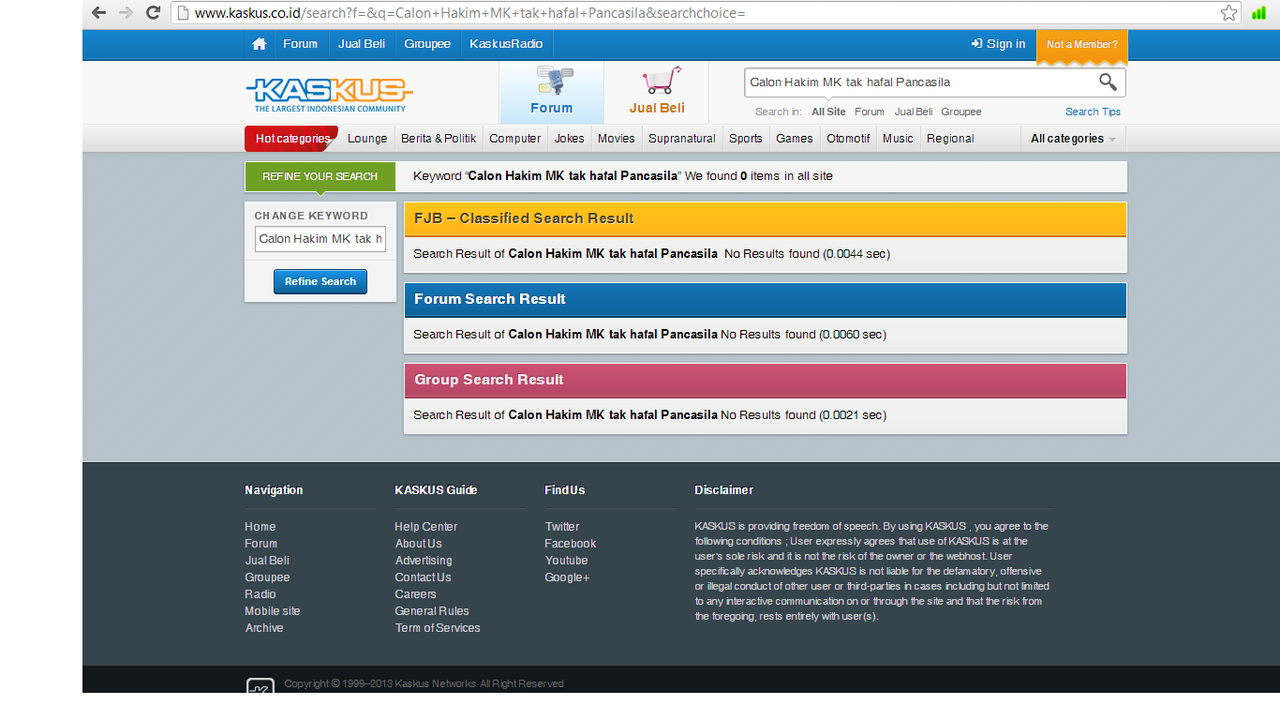Open the Help Center link

(x=426, y=527)
